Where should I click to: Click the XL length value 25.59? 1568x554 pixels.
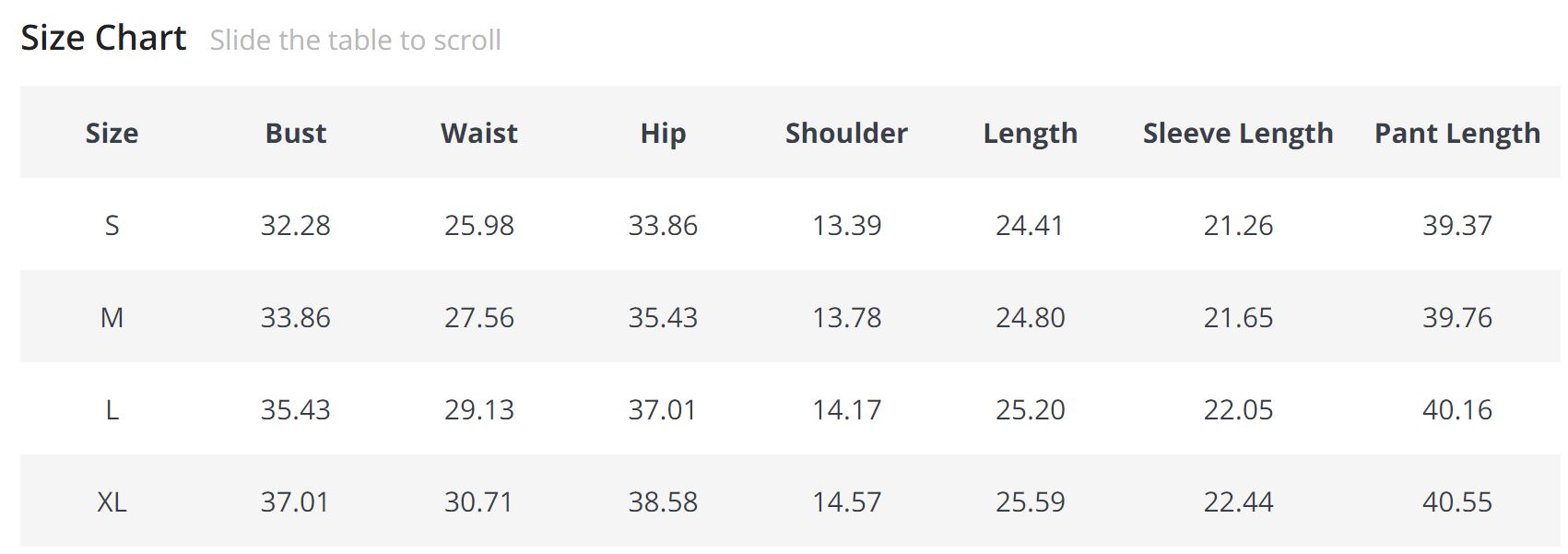tap(1030, 501)
